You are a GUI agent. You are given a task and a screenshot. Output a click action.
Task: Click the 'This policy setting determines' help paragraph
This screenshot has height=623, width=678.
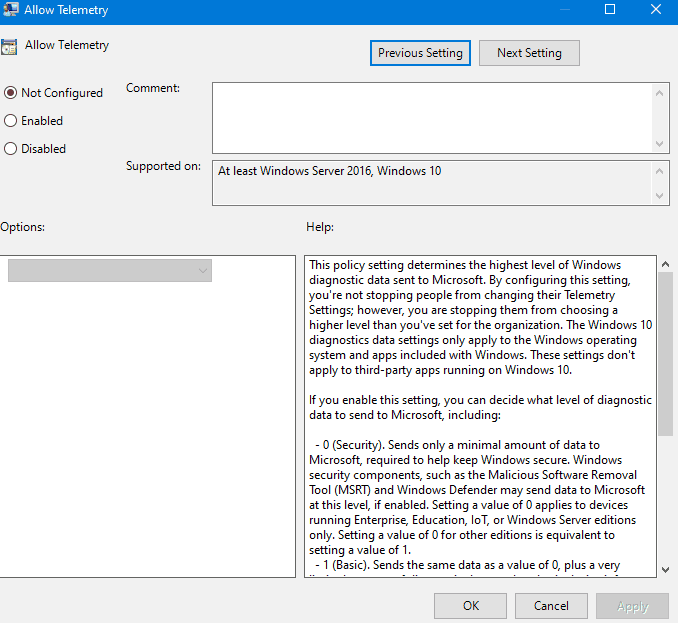(480, 317)
